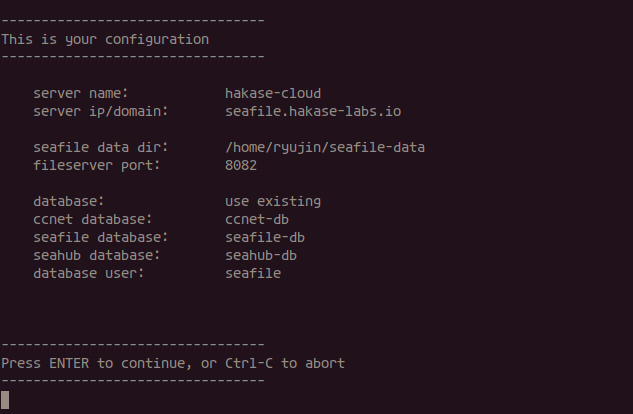
Task: Click the 8082 port number
Action: tap(241, 165)
